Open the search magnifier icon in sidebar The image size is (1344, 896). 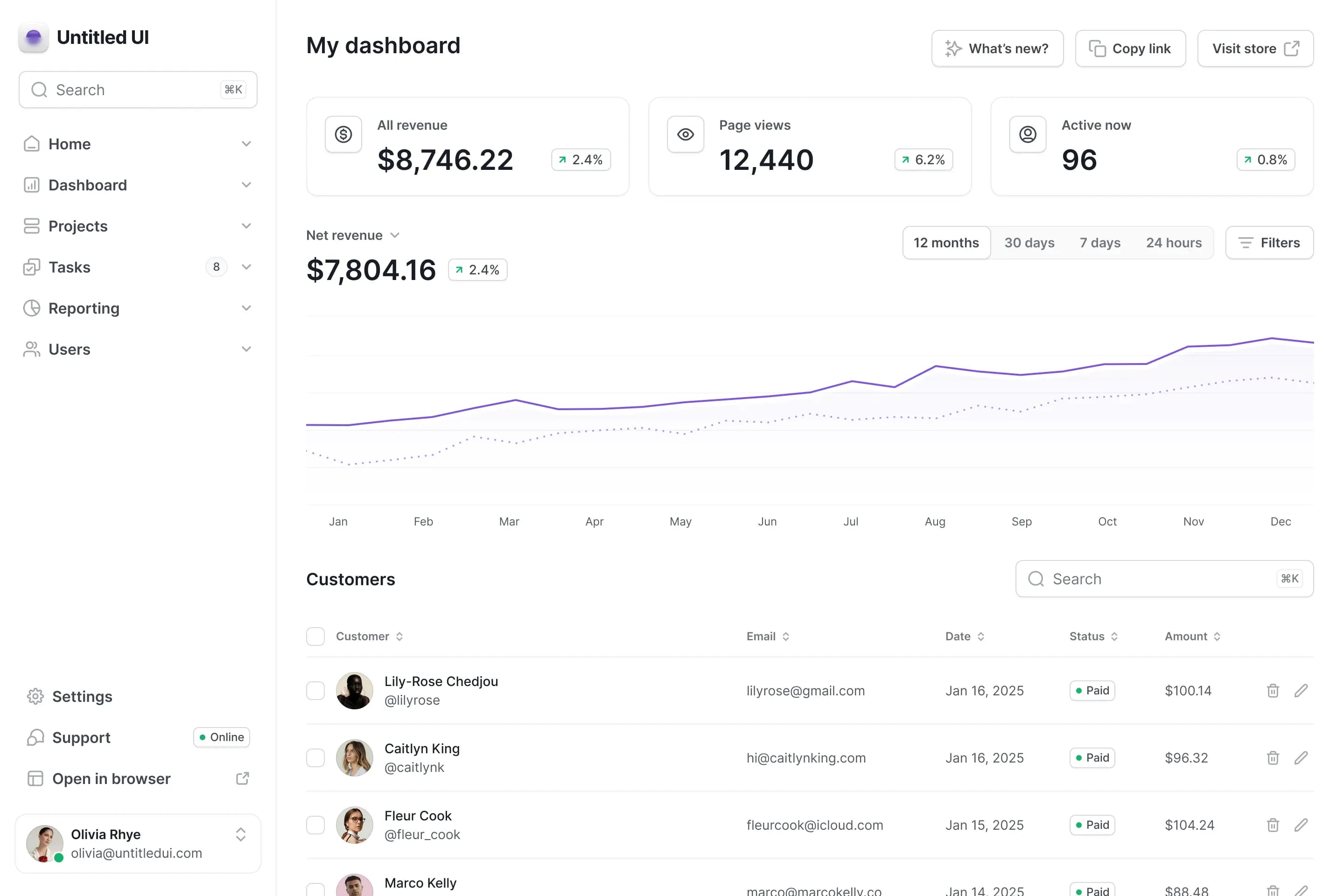pyautogui.click(x=38, y=90)
